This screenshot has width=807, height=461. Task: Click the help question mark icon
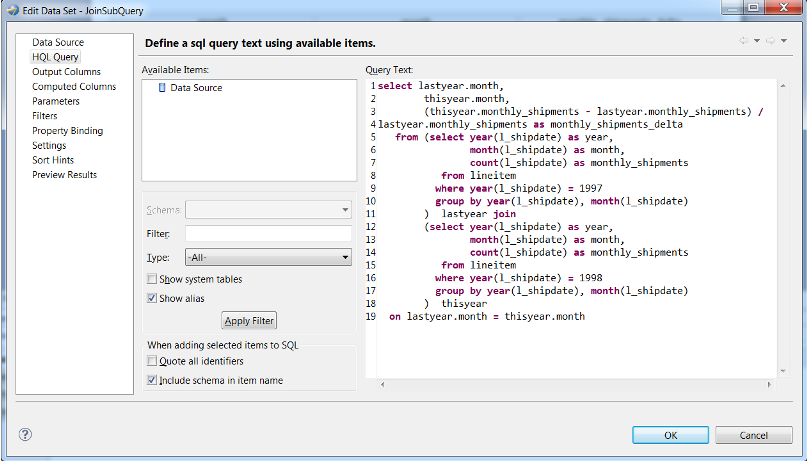pos(25,435)
